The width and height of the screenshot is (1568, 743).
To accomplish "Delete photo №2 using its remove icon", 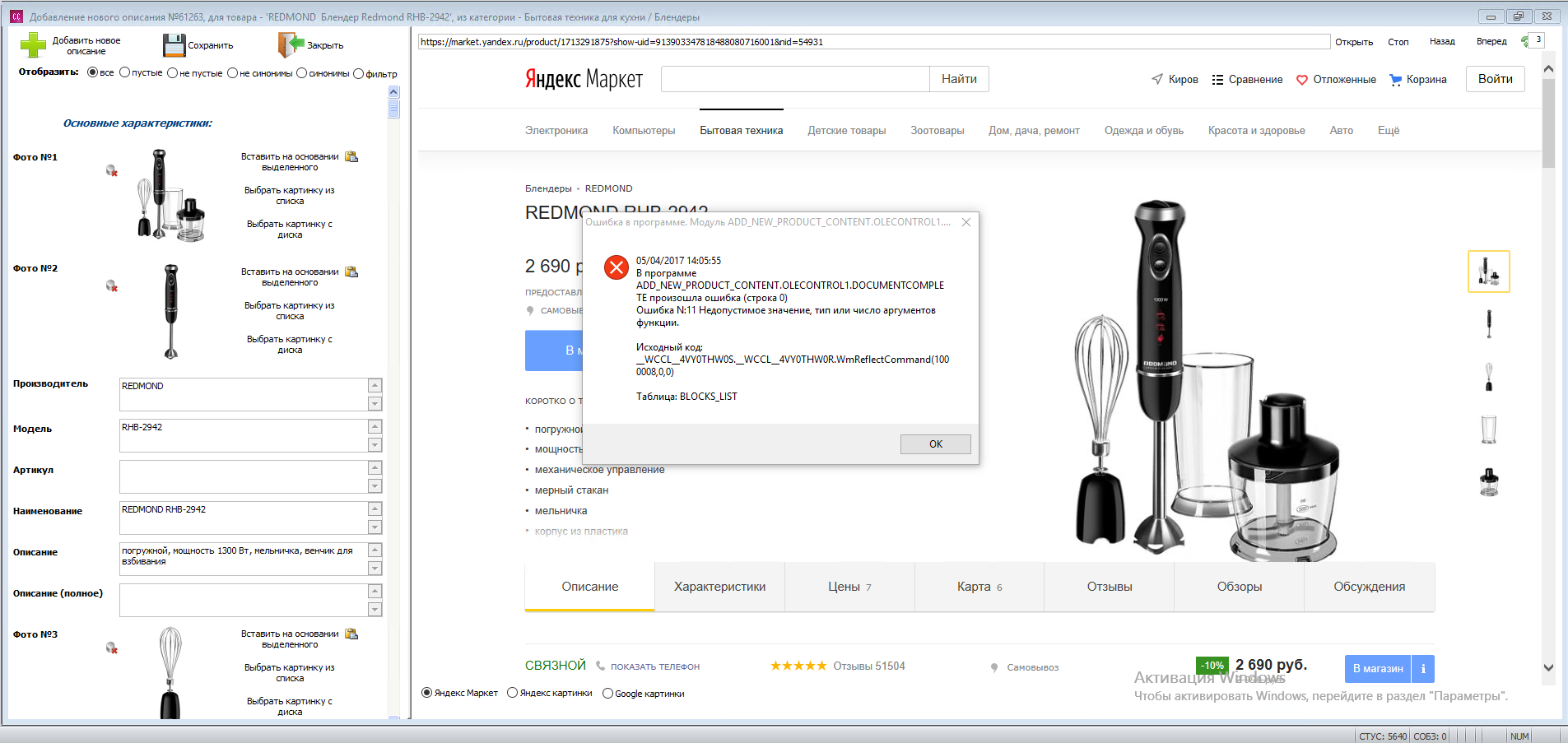I will tap(111, 286).
